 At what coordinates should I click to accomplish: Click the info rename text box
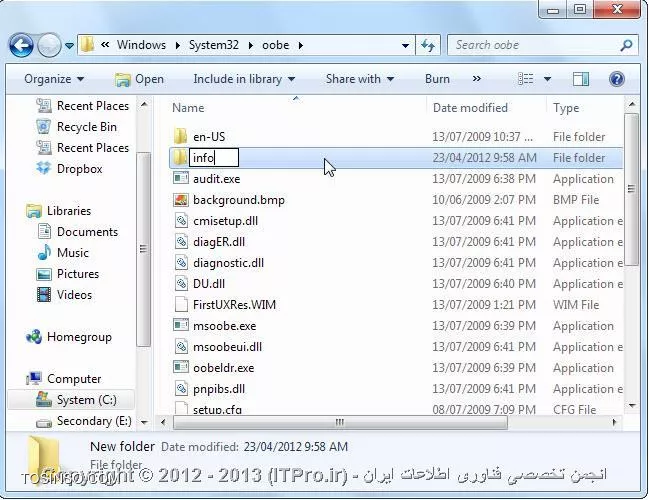[x=214, y=158]
